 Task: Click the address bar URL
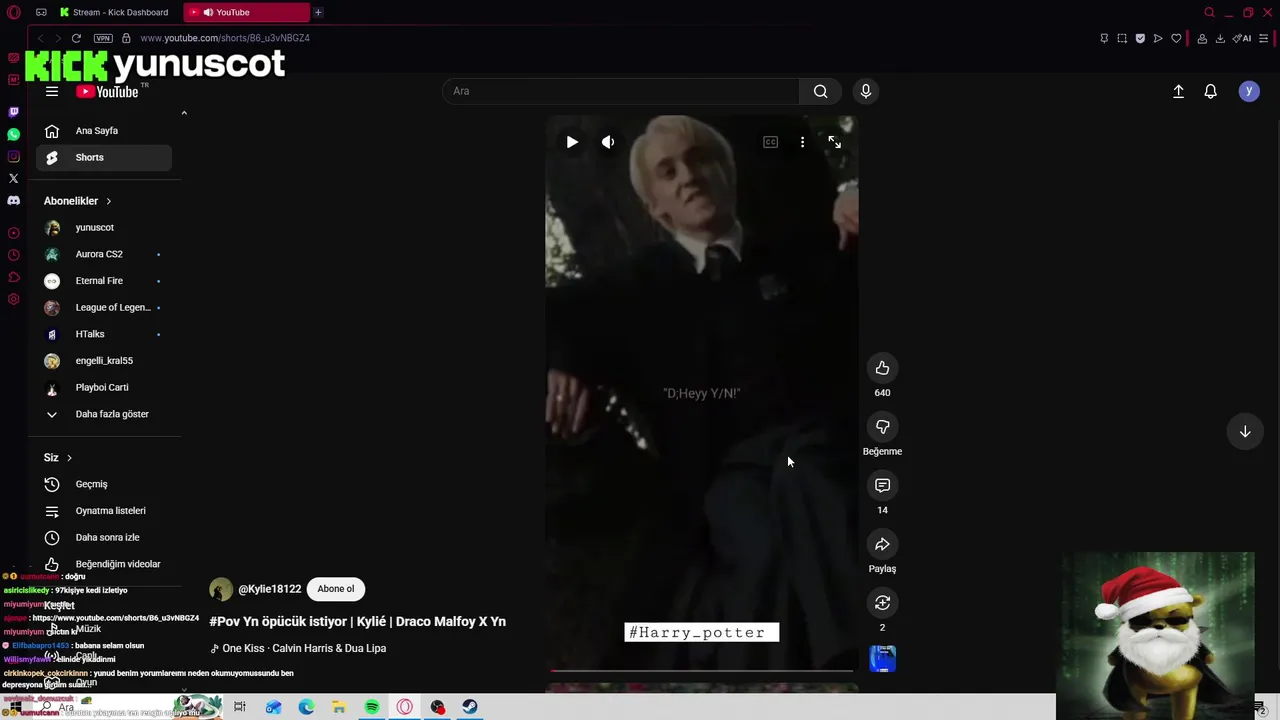point(225,38)
